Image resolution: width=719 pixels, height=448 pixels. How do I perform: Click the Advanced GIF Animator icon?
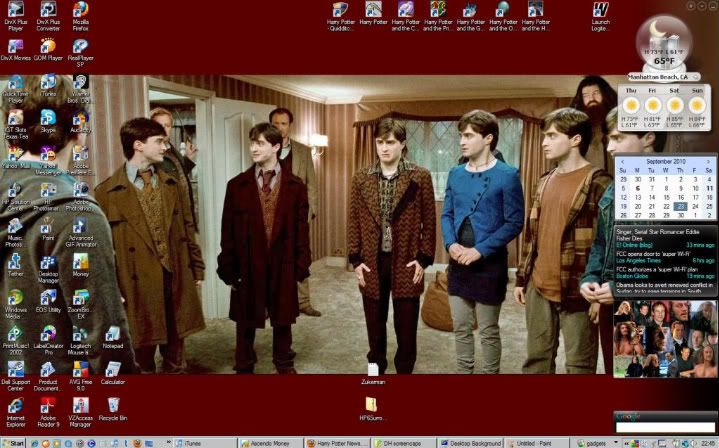click(81, 233)
